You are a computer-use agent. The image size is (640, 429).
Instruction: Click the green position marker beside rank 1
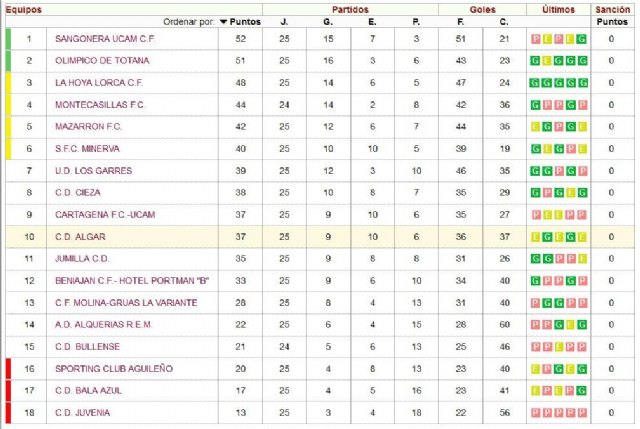click(8, 39)
